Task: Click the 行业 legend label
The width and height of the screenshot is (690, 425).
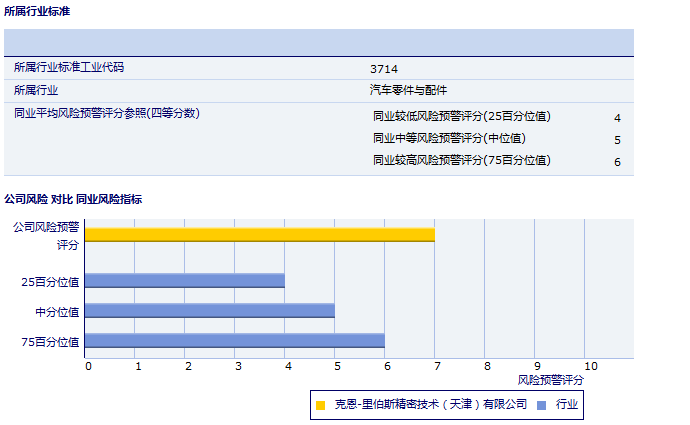Action: pyautogui.click(x=567, y=404)
